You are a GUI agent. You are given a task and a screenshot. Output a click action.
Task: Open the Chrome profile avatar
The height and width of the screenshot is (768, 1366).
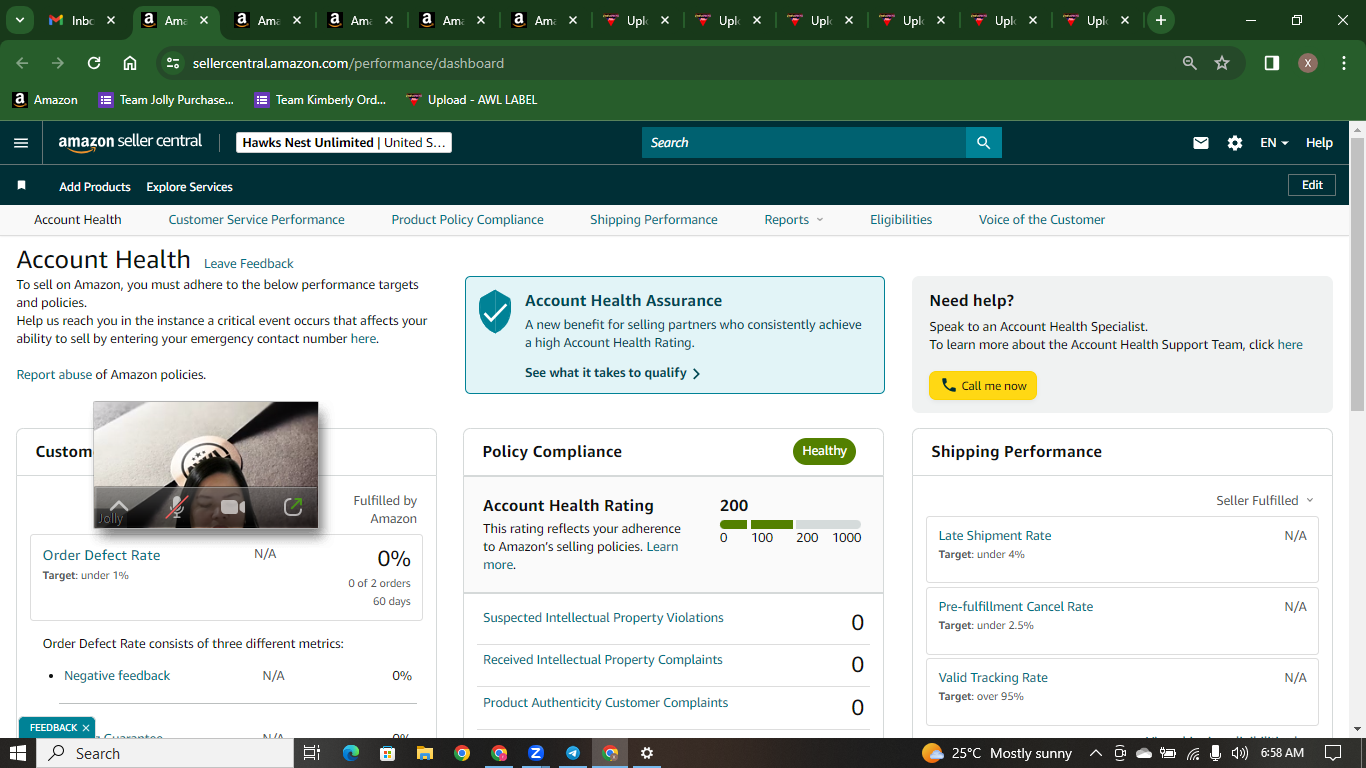coord(1308,63)
